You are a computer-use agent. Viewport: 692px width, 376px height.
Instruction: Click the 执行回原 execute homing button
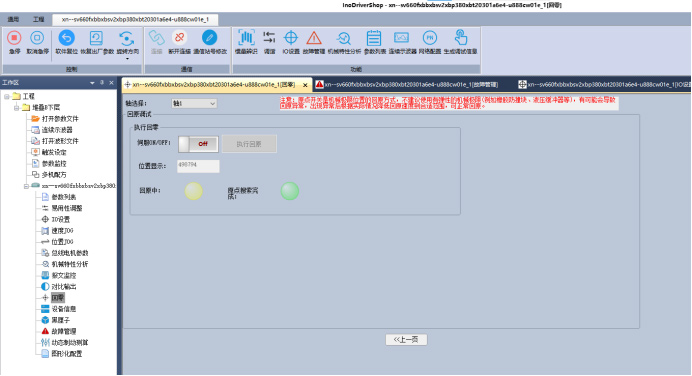(x=249, y=144)
